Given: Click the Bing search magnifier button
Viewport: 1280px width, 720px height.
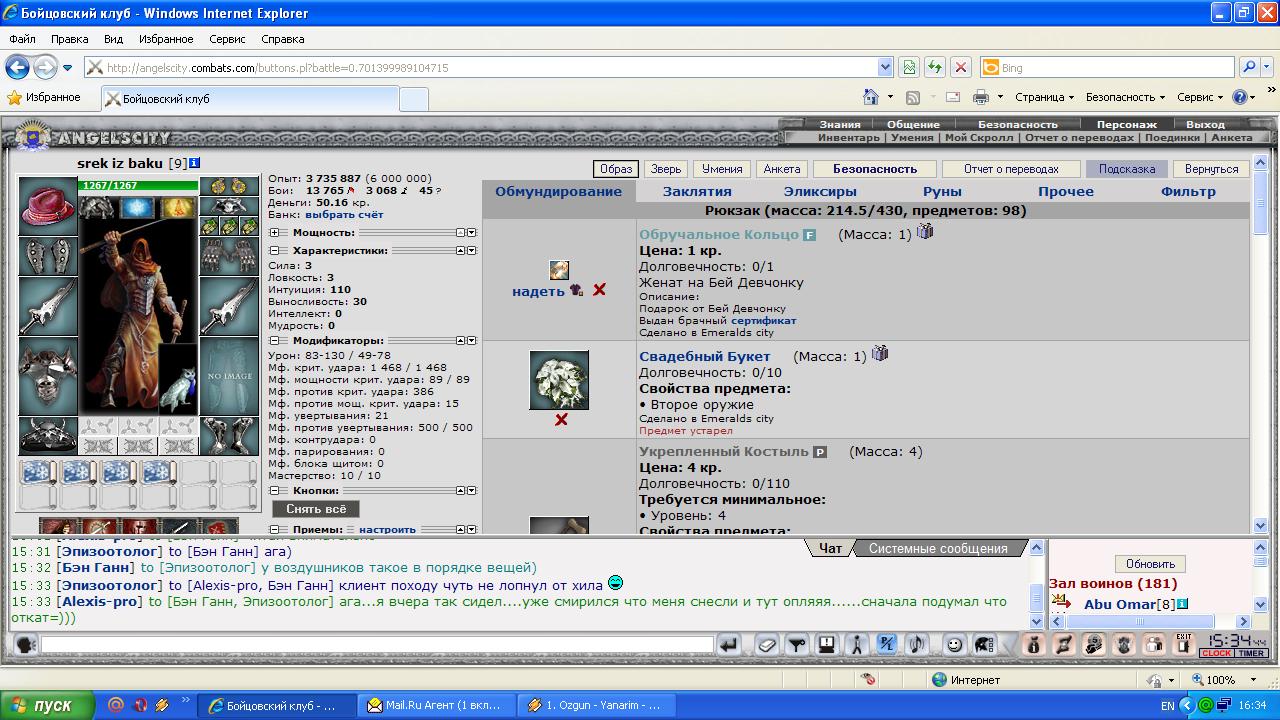Looking at the screenshot, I should pyautogui.click(x=1249, y=67).
